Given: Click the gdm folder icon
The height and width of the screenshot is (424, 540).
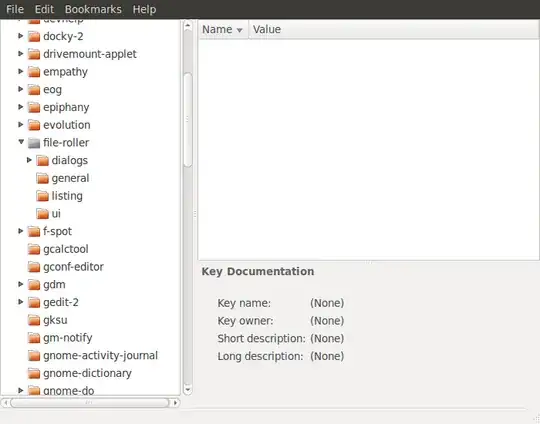Looking at the screenshot, I should click(x=34, y=285).
